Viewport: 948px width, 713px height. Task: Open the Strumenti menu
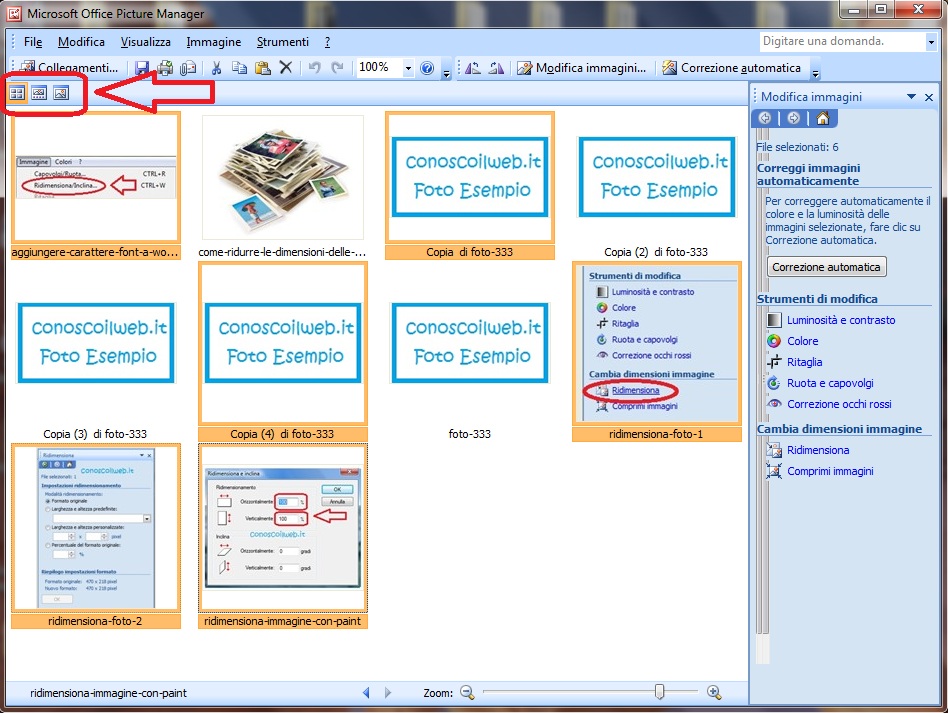[282, 42]
